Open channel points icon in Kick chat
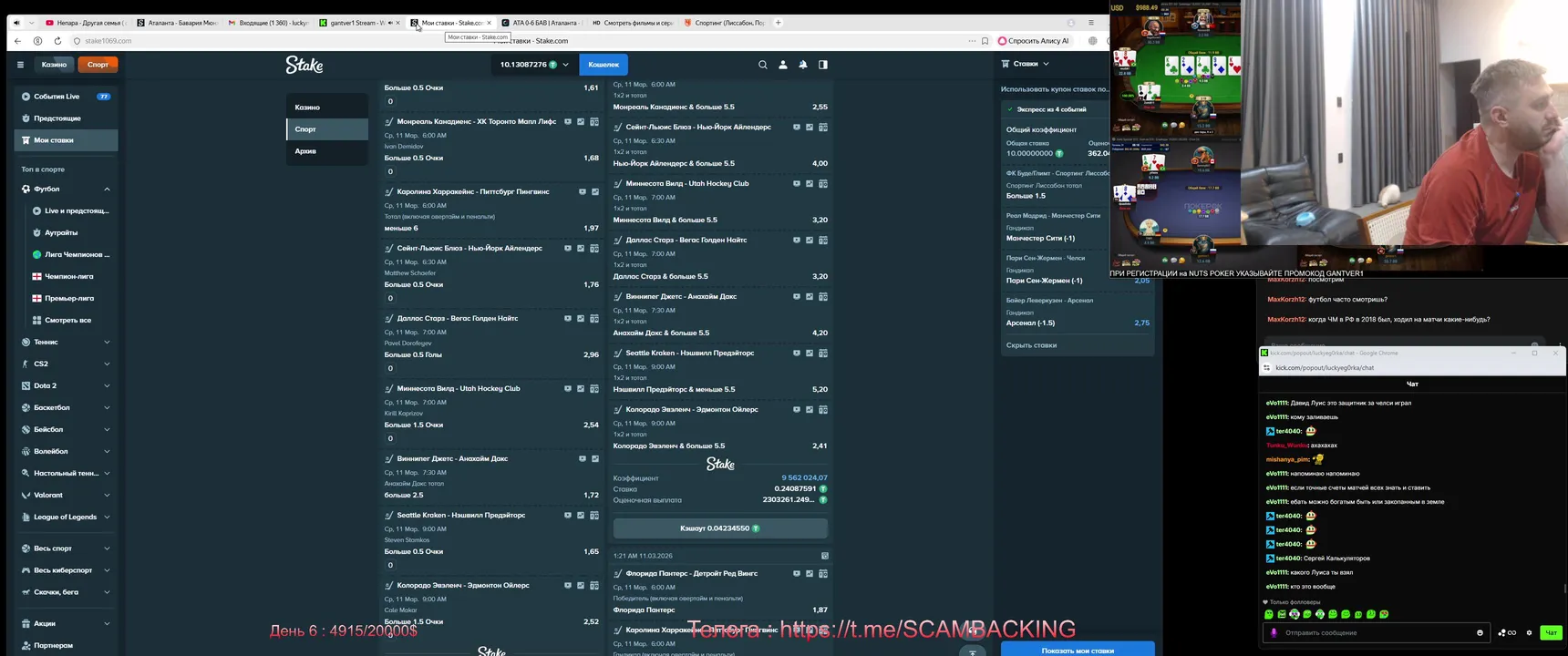 click(x=1507, y=632)
